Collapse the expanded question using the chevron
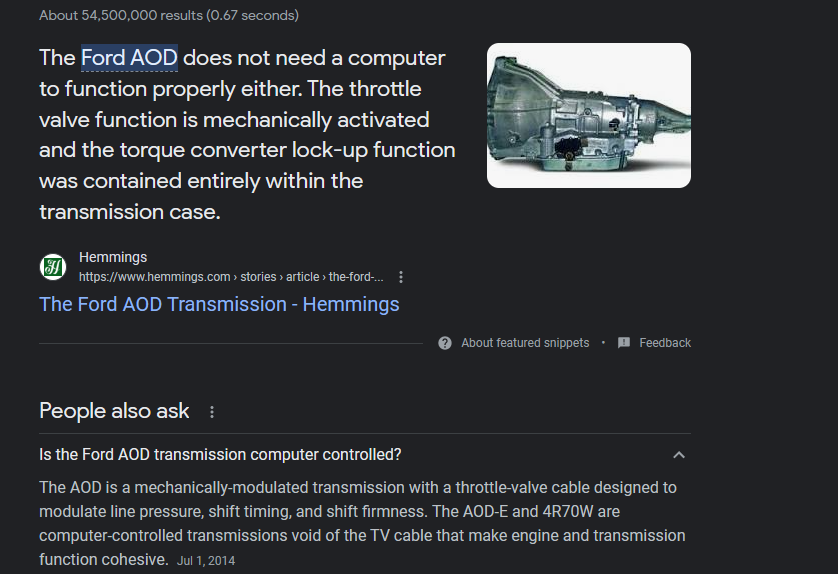838x574 pixels. tap(679, 455)
